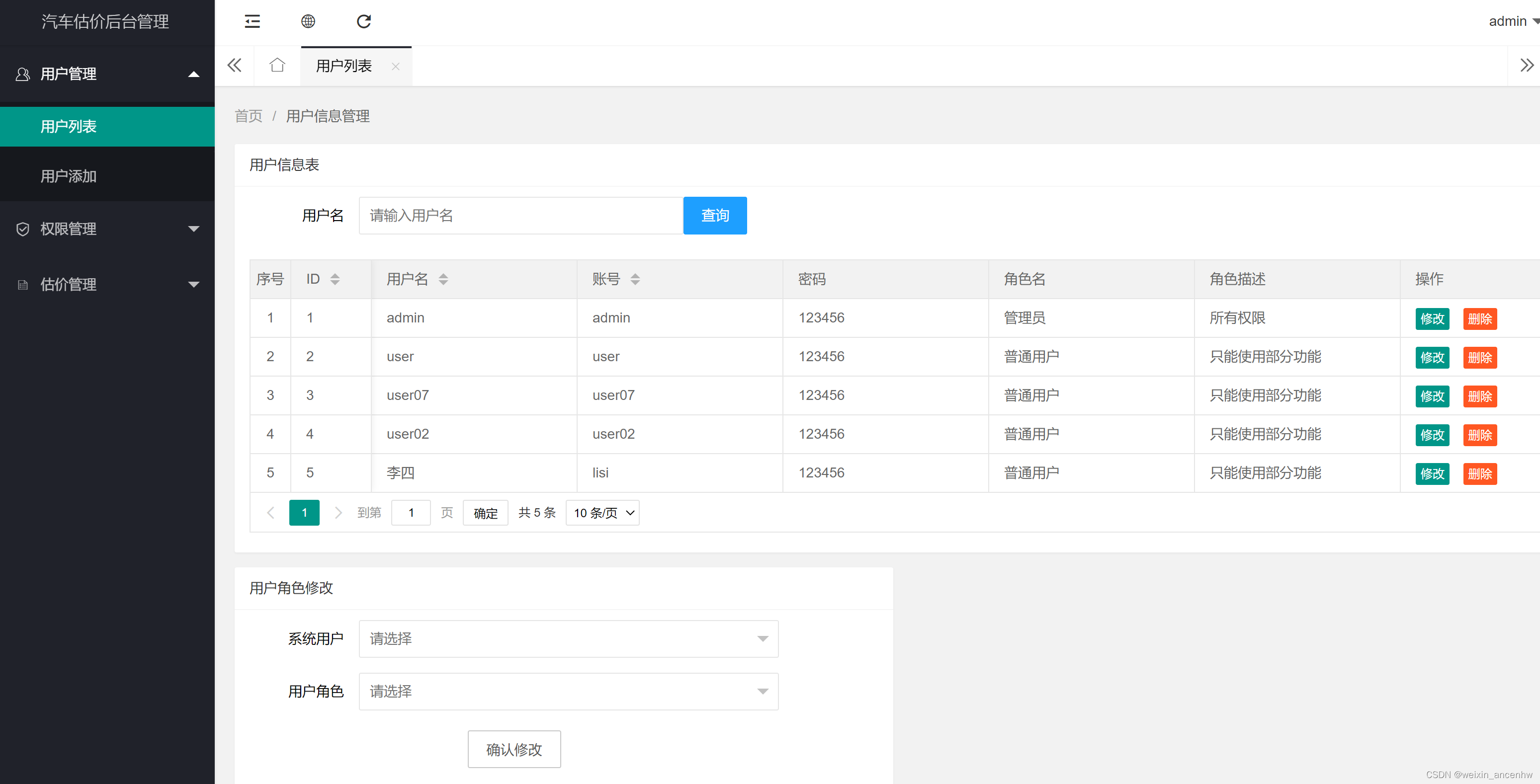Click the 权限管理 shield icon

click(23, 229)
